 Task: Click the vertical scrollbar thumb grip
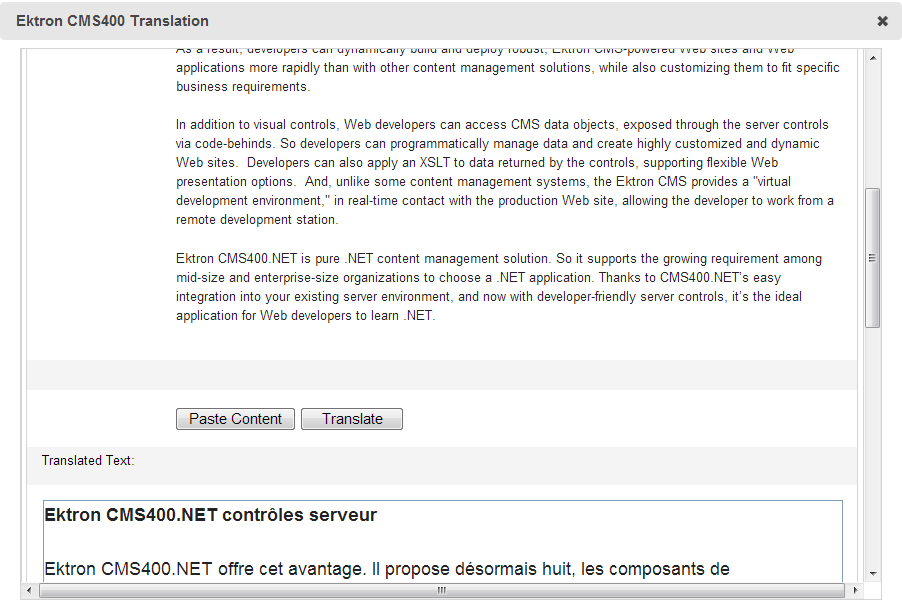click(873, 258)
